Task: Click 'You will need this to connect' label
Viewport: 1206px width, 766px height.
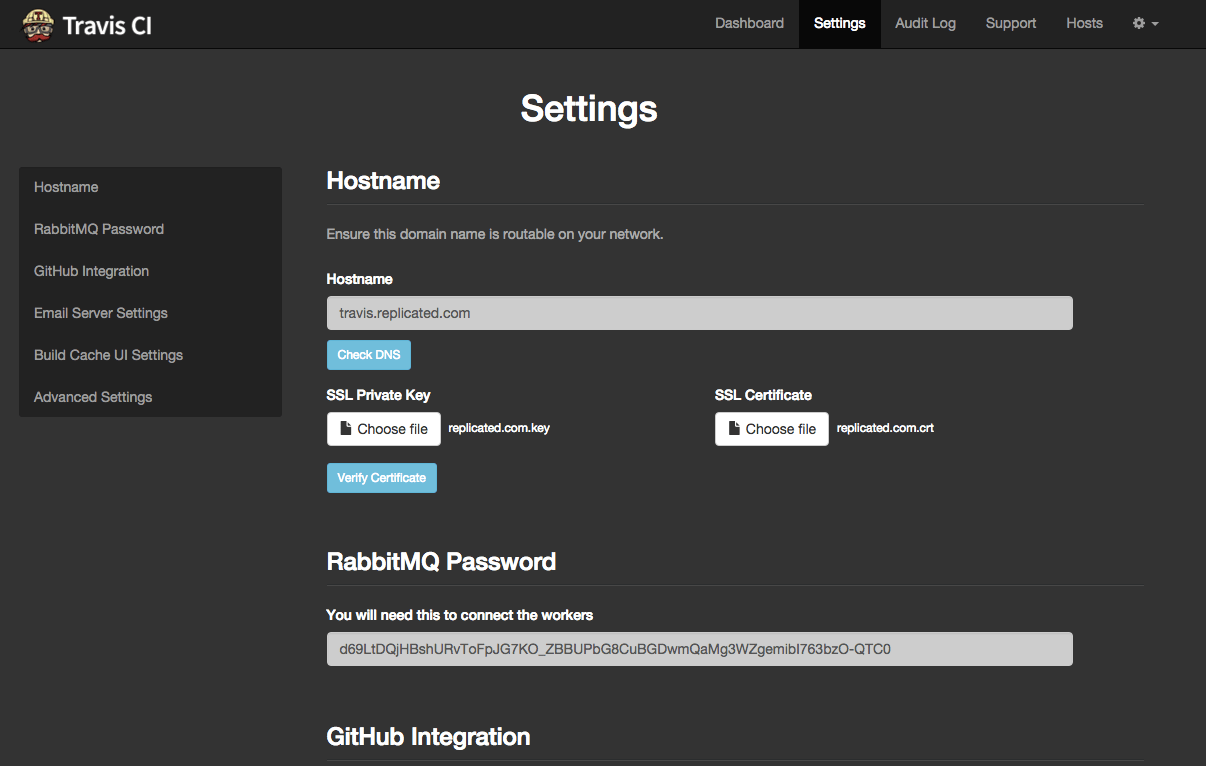Action: click(460, 615)
